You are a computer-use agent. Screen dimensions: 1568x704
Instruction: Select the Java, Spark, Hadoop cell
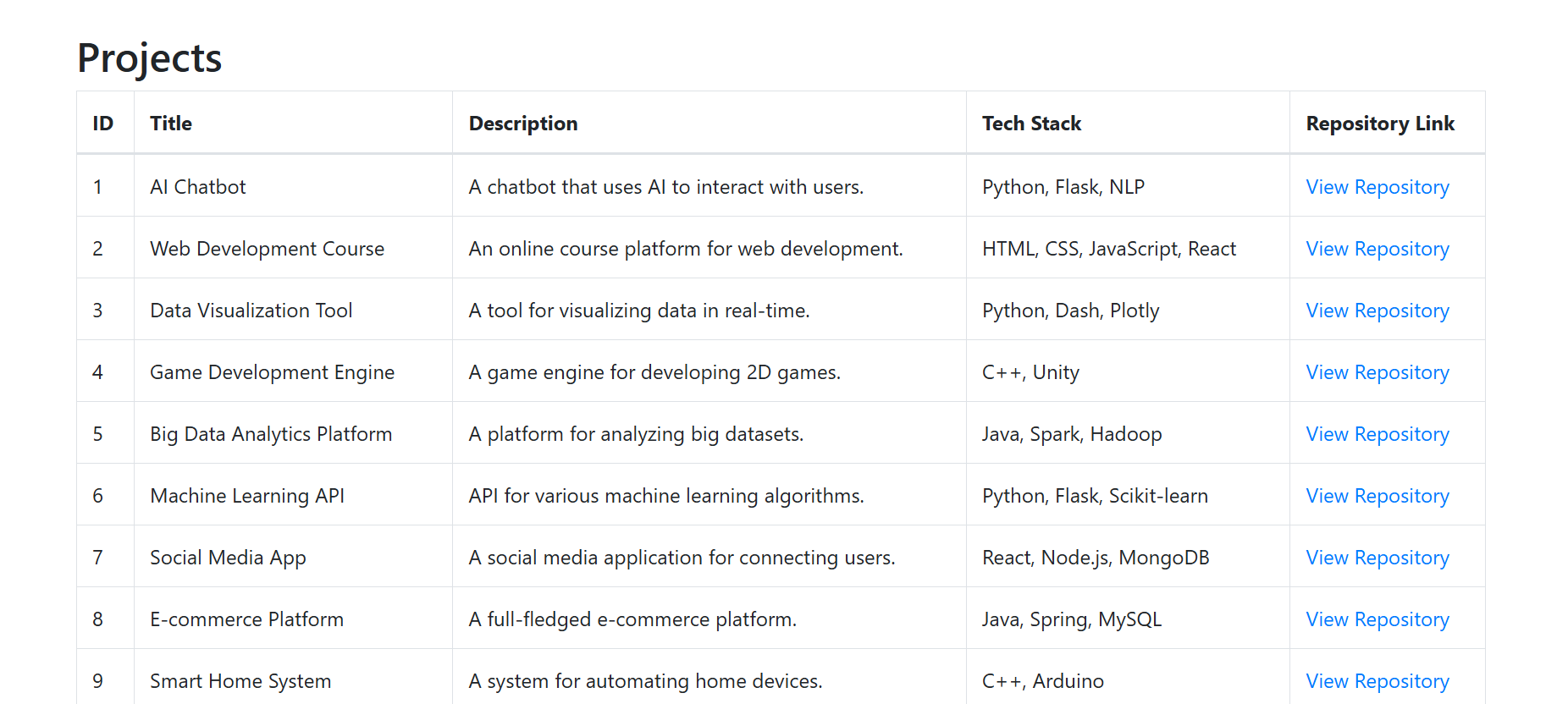(x=1128, y=433)
